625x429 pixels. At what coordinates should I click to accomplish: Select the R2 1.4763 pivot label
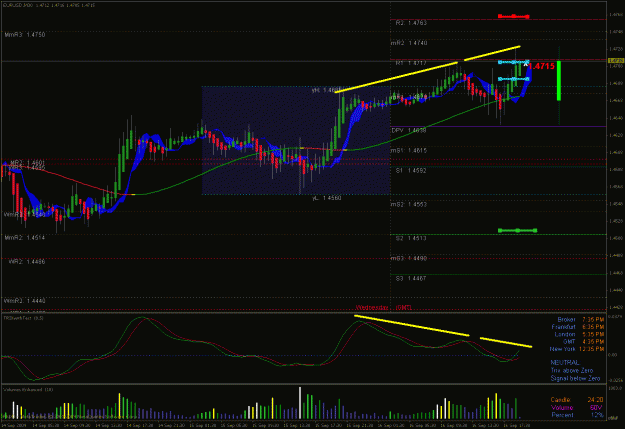411,23
